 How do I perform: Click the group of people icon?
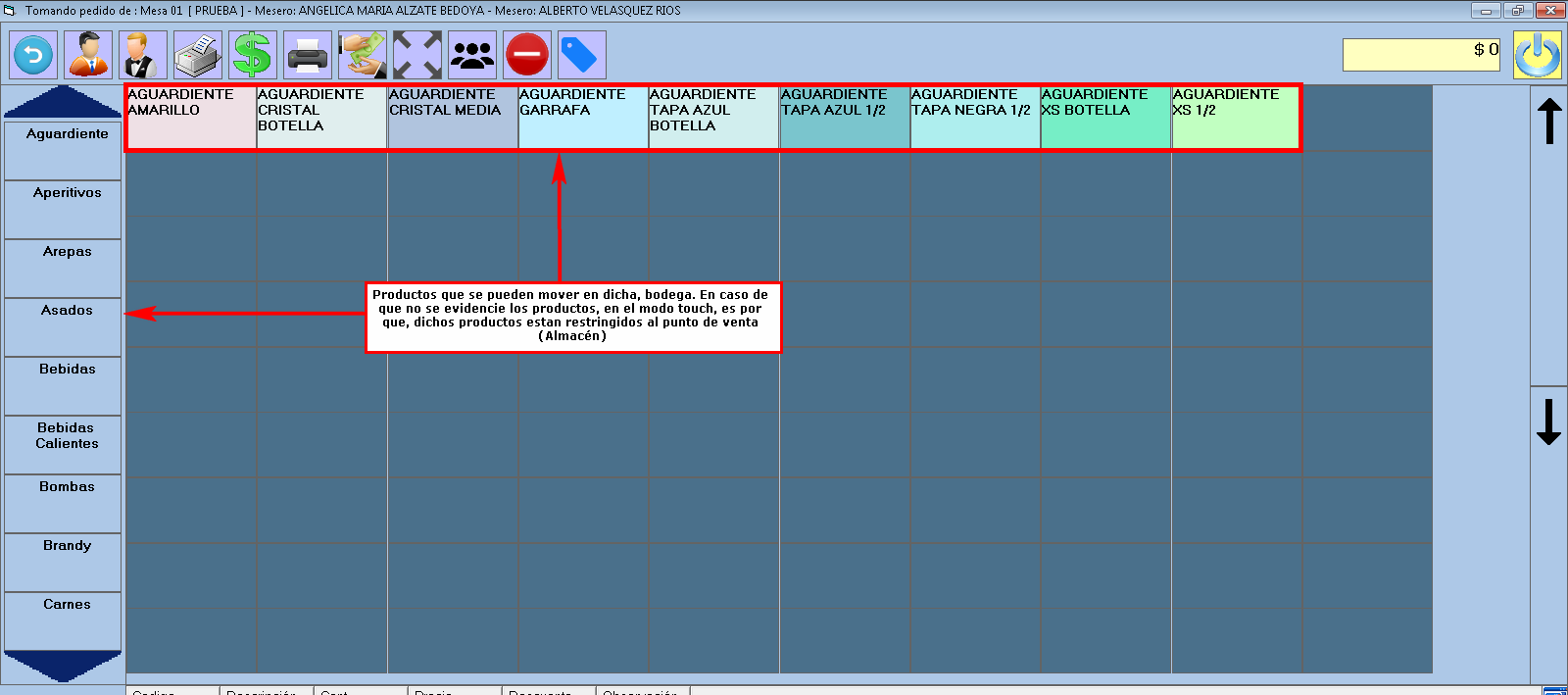tap(472, 55)
